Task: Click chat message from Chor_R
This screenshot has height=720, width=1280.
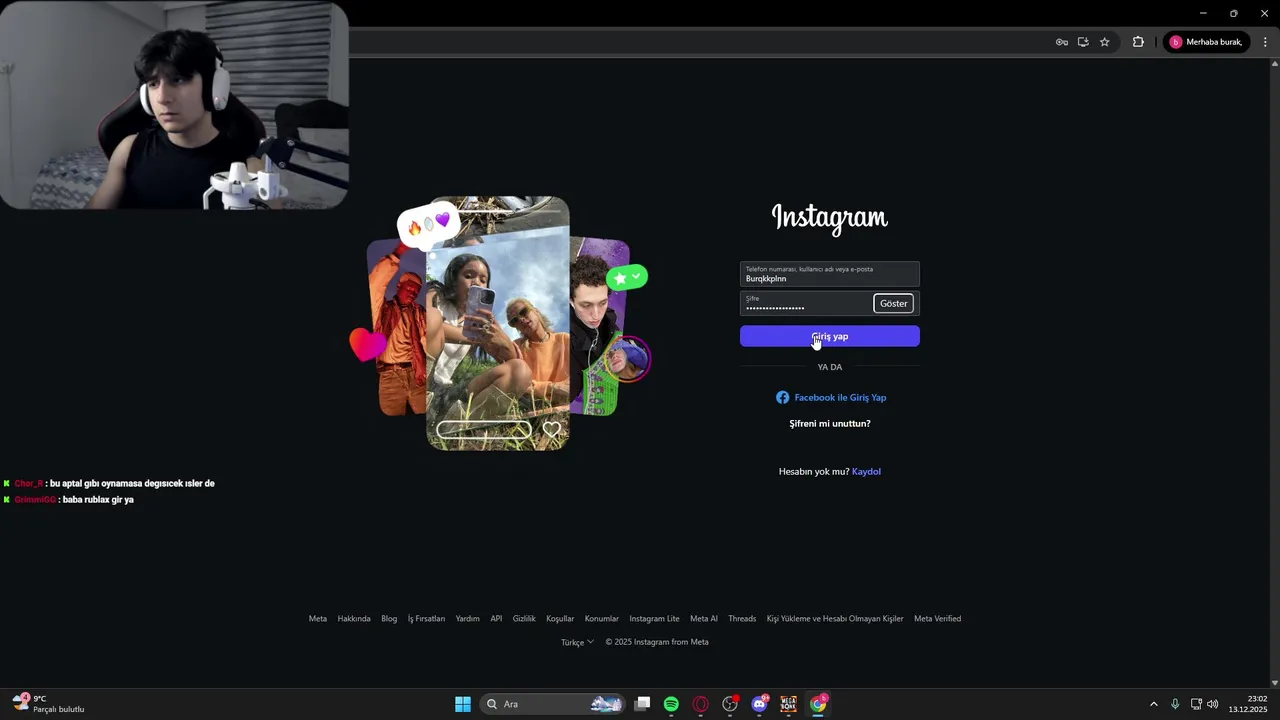Action: pos(109,483)
